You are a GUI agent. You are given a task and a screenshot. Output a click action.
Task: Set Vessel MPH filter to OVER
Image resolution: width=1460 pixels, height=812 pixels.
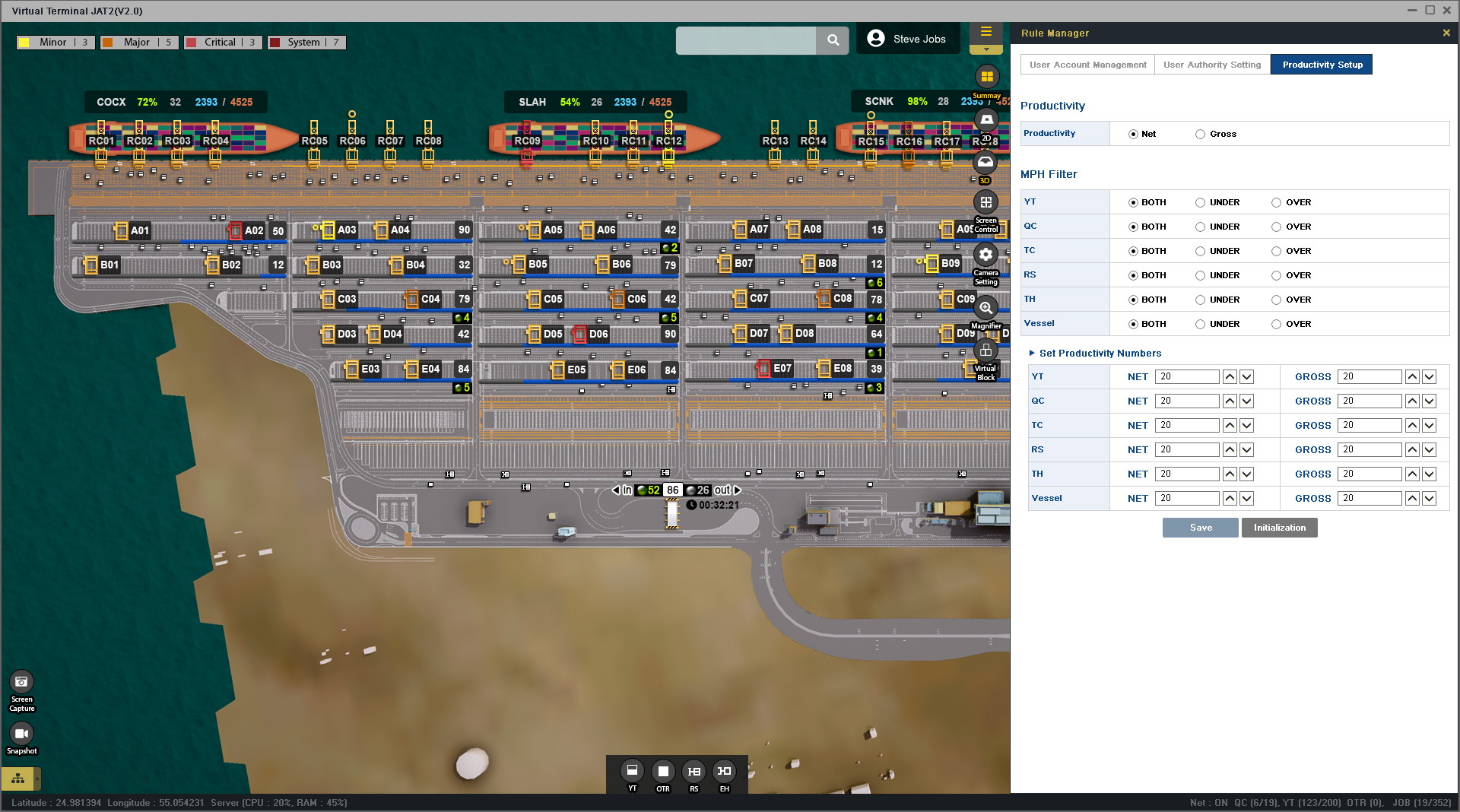pyautogui.click(x=1276, y=324)
